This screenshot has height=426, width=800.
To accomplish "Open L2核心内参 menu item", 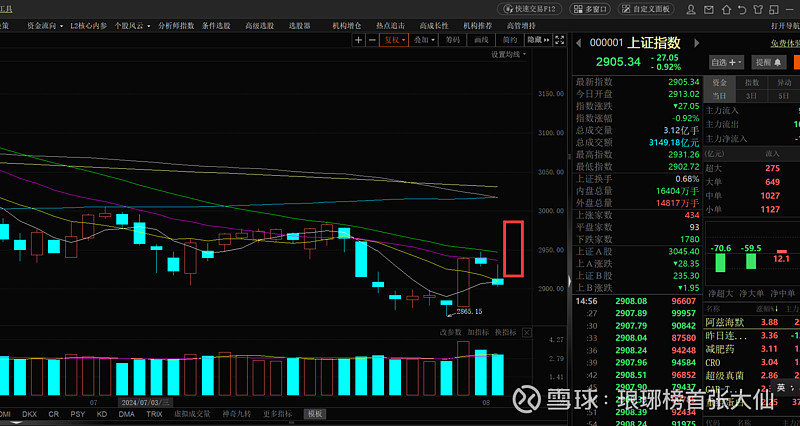I will pyautogui.click(x=88, y=26).
